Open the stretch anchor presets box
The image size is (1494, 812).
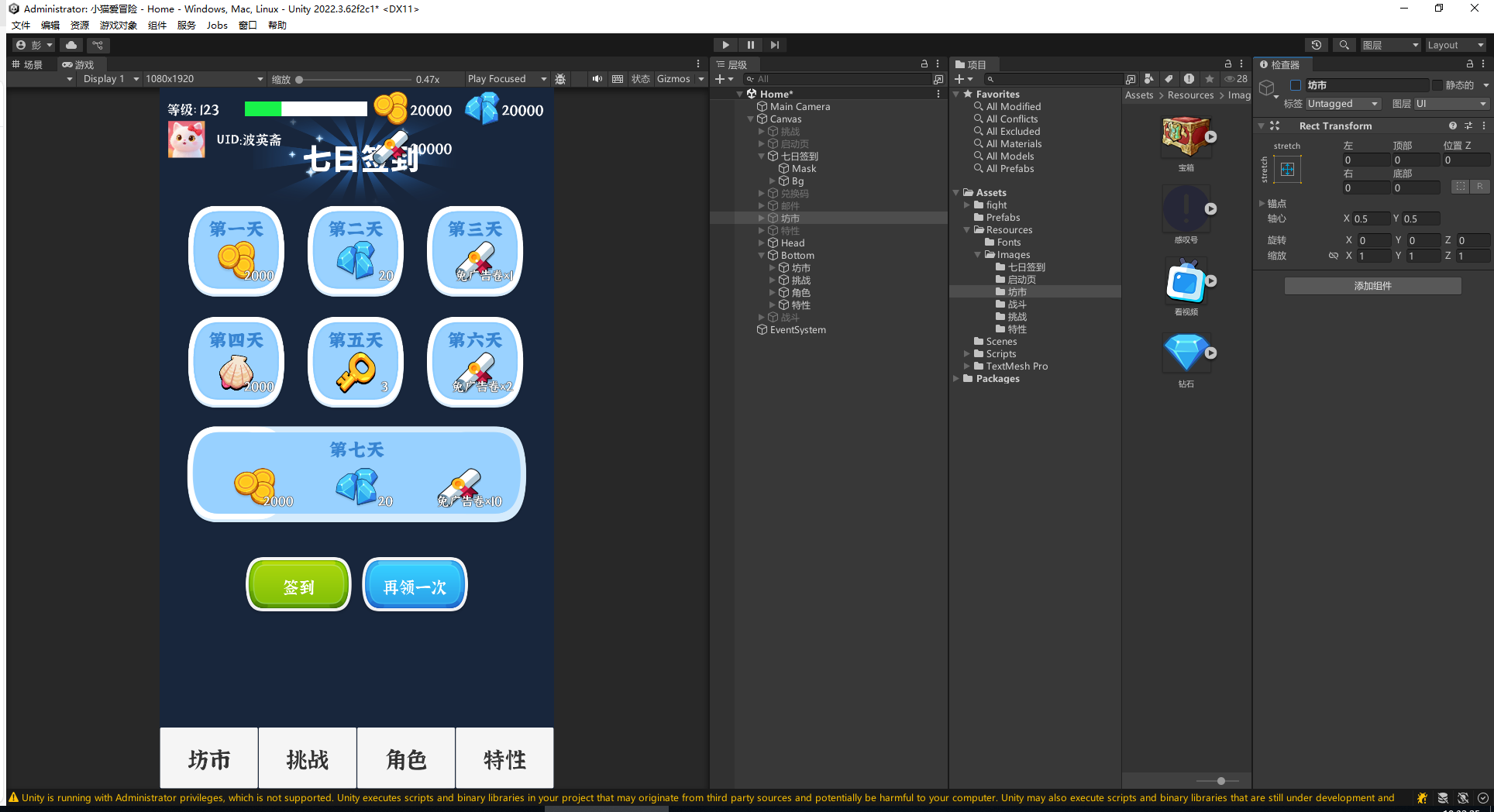(1287, 170)
